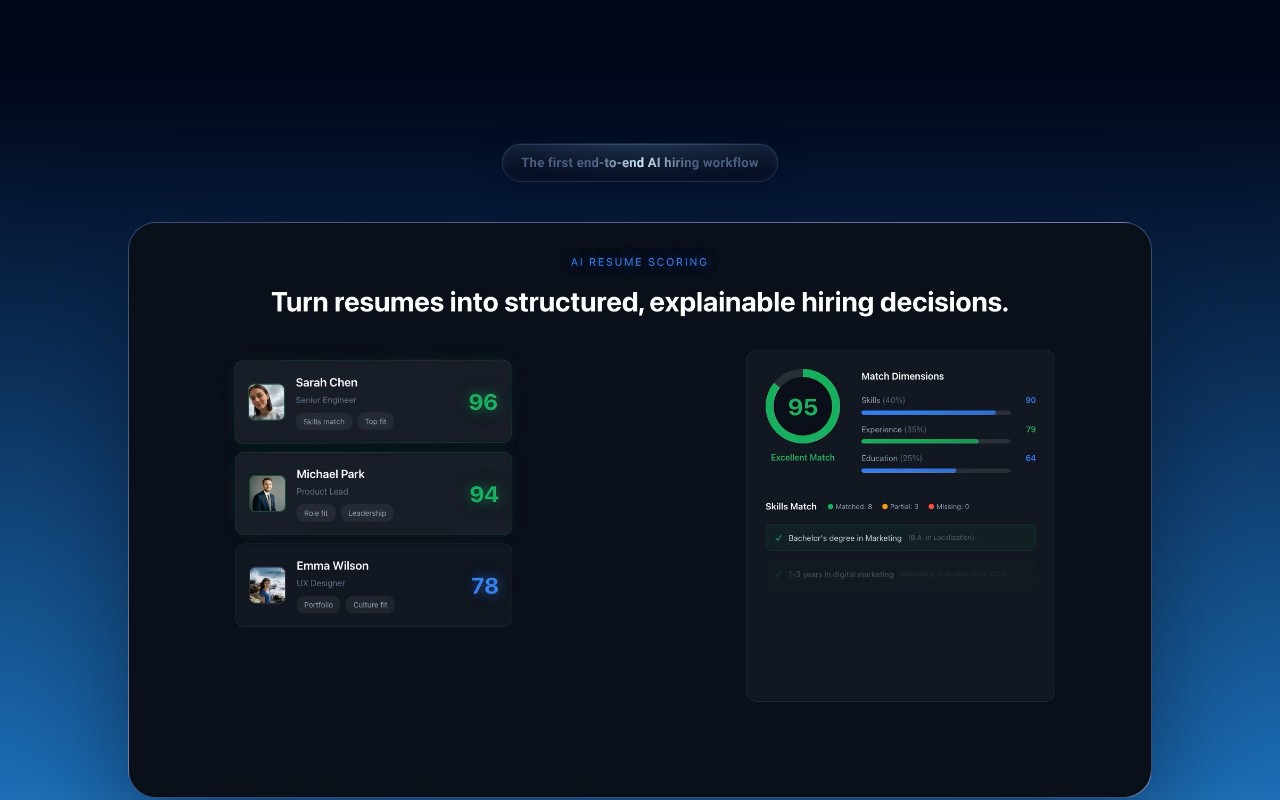
Task: Click the checkmark beside Bachelor's degree in Marketing
Action: (x=779, y=538)
